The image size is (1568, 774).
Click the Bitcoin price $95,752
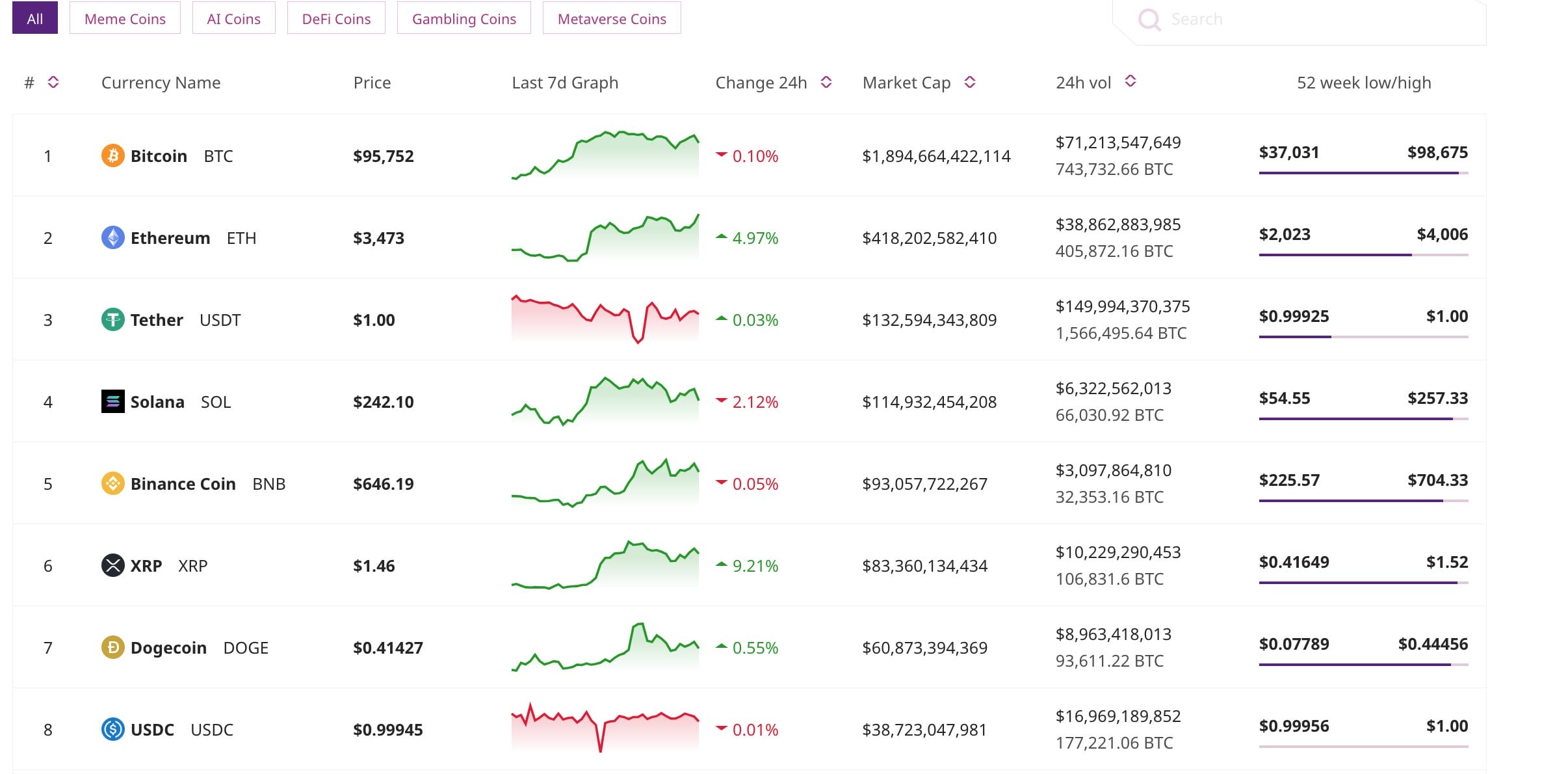(x=384, y=156)
